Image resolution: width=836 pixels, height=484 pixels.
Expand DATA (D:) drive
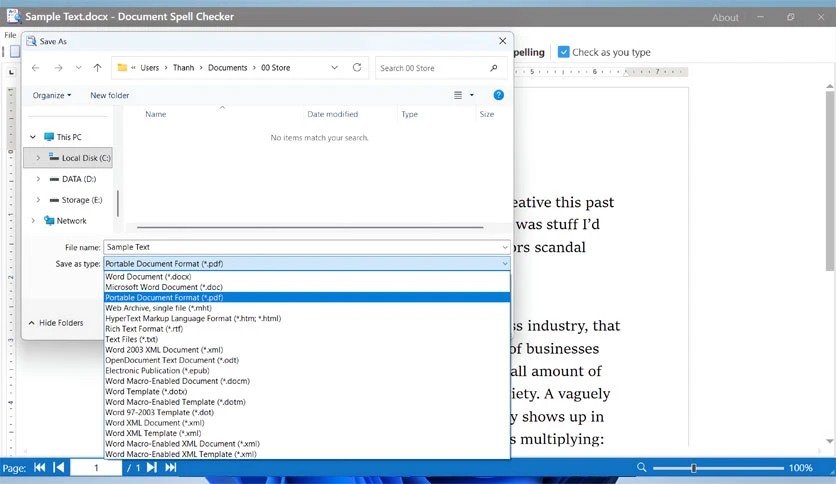coord(38,179)
